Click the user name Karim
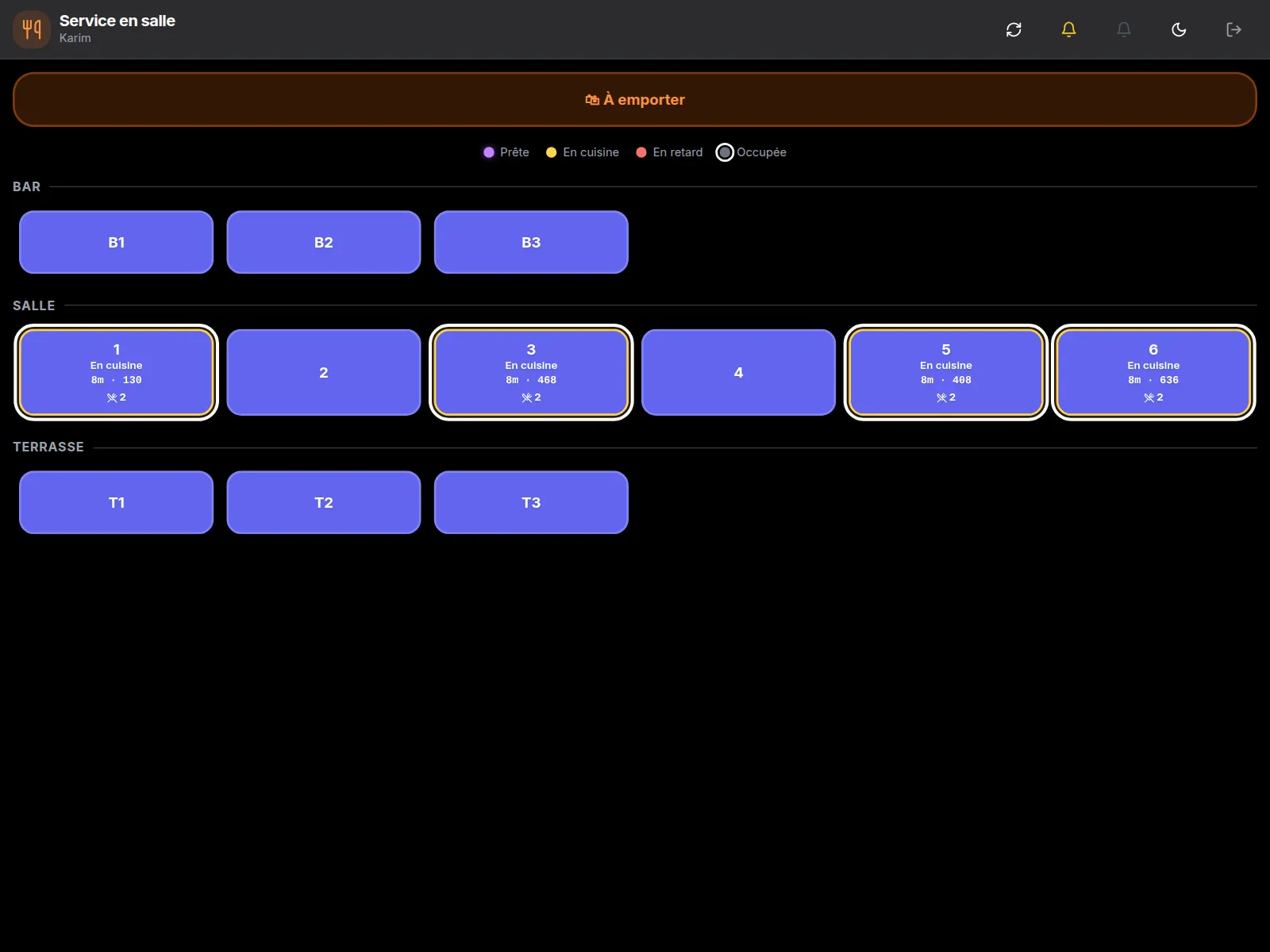This screenshot has width=1270, height=952. coord(75,38)
